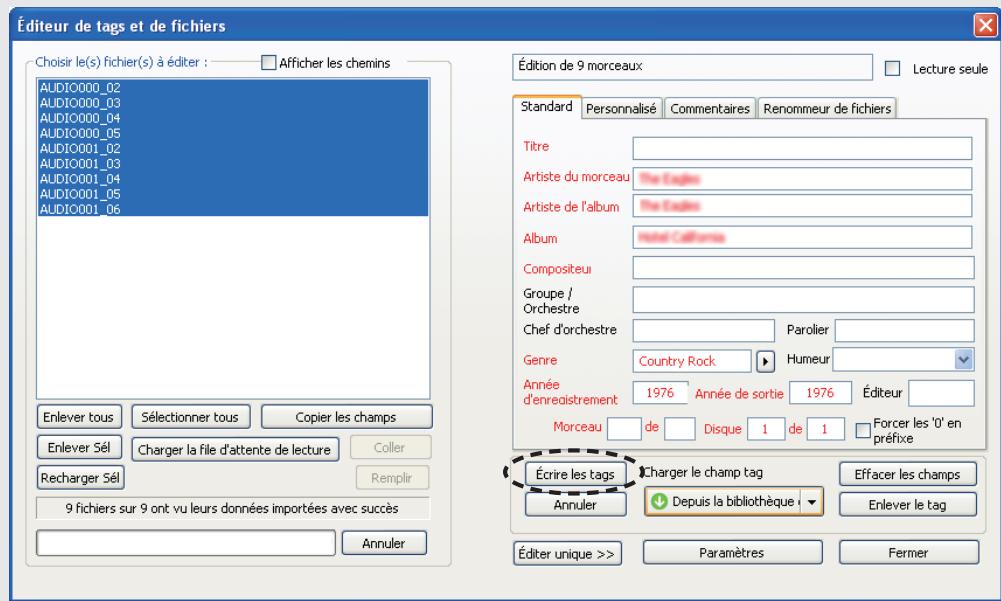Image resolution: width=1001 pixels, height=601 pixels.
Task: Click the disabled Remplir button
Action: tap(391, 478)
